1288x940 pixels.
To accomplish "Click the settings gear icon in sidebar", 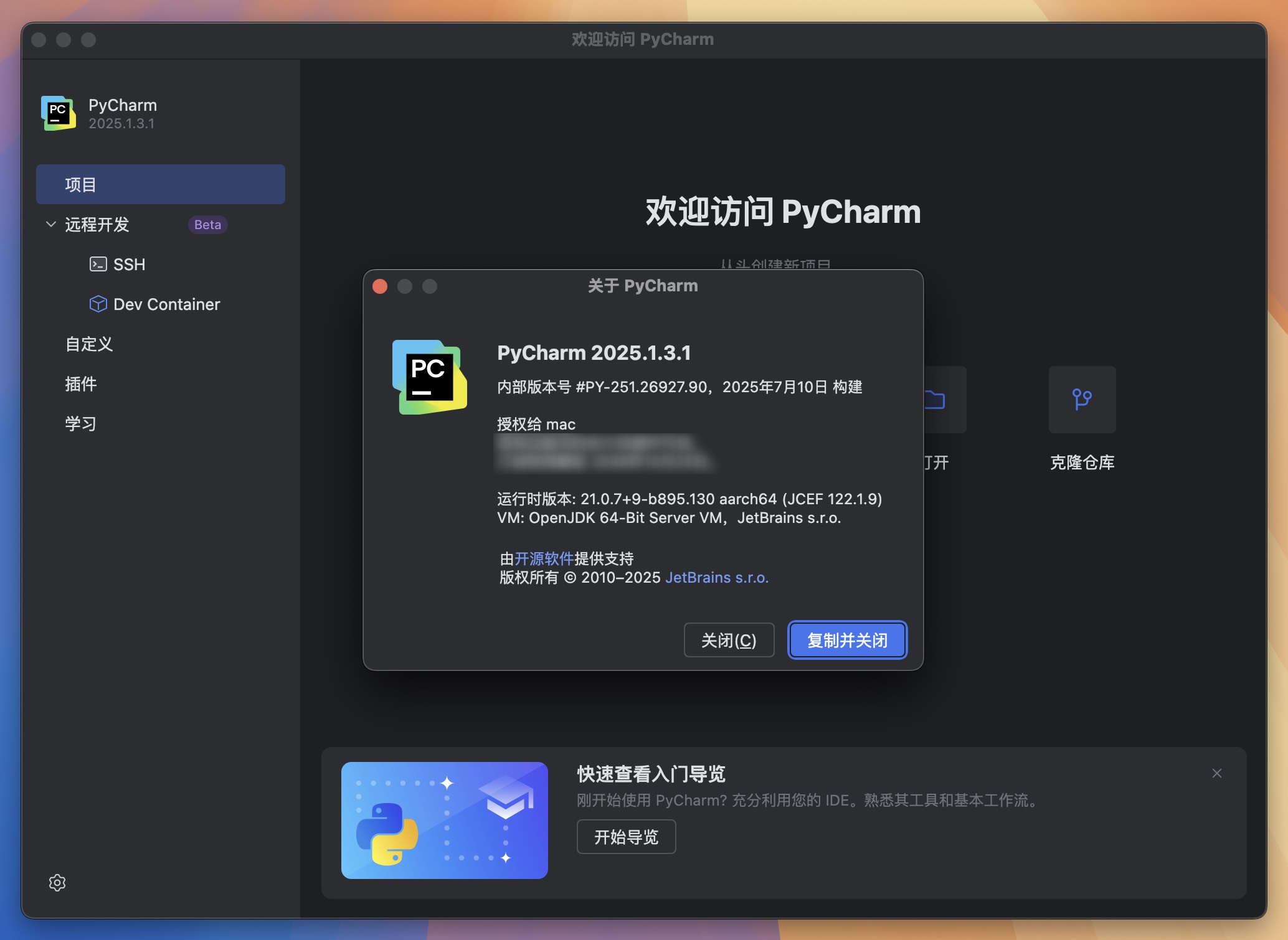I will pyautogui.click(x=57, y=882).
